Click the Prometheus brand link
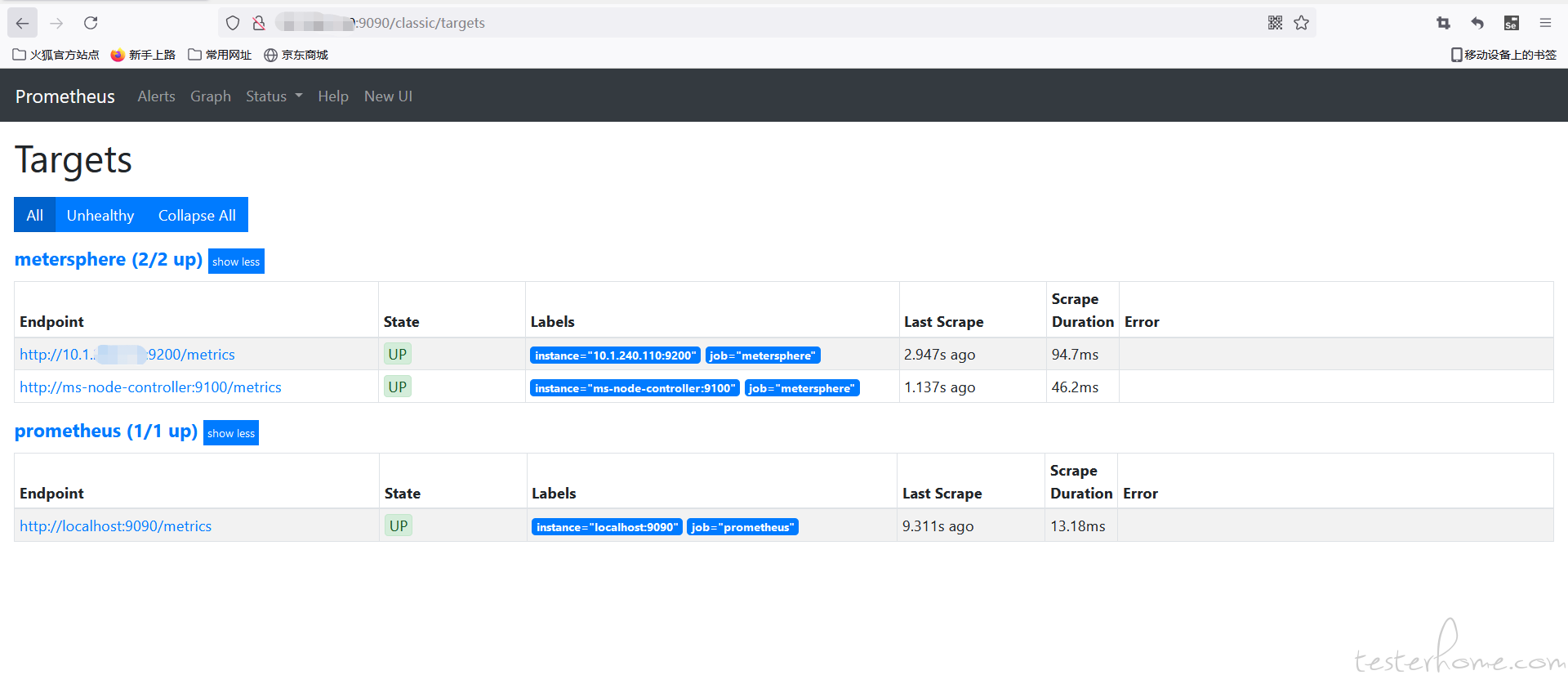This screenshot has width=1568, height=693. coord(65,96)
